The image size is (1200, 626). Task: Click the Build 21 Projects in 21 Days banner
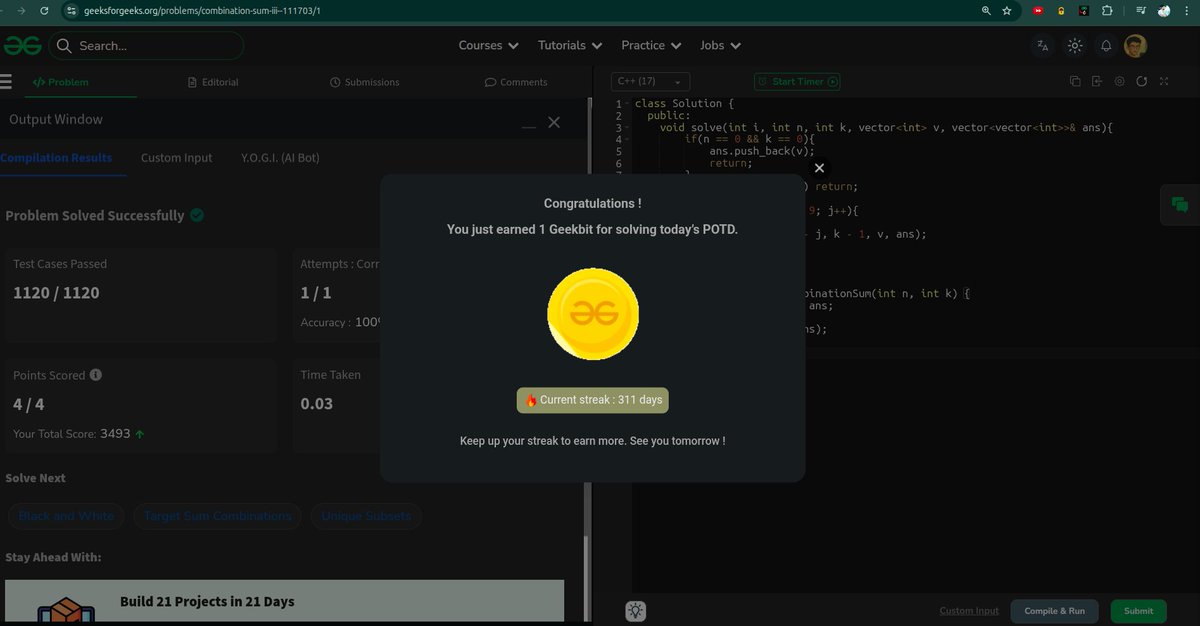tap(284, 601)
